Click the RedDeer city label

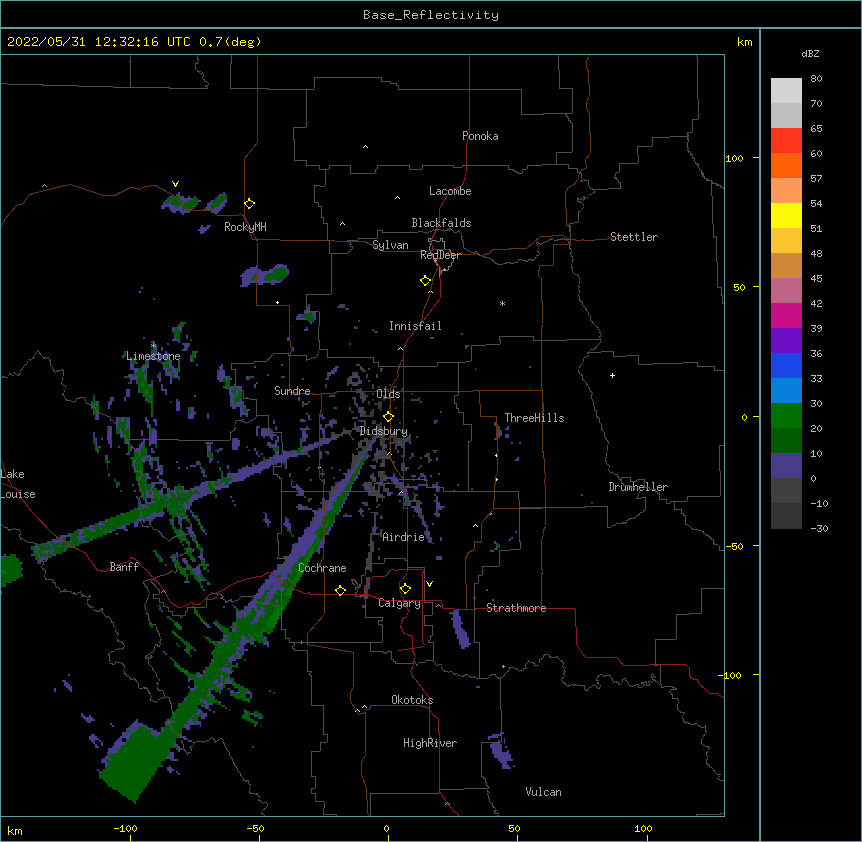[x=440, y=255]
